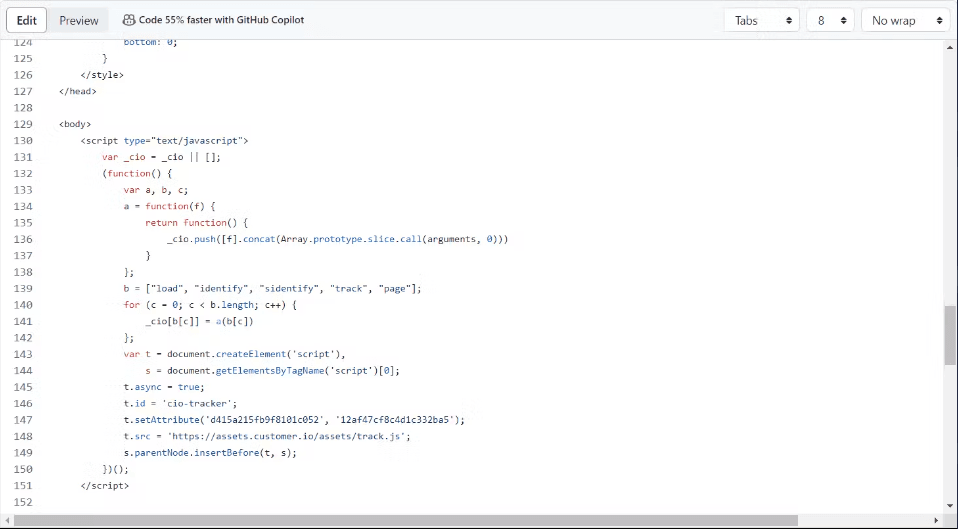Click the 'for (c = 0; c < b.length' loop line
Viewport: 958px width, 529px height.
point(210,305)
